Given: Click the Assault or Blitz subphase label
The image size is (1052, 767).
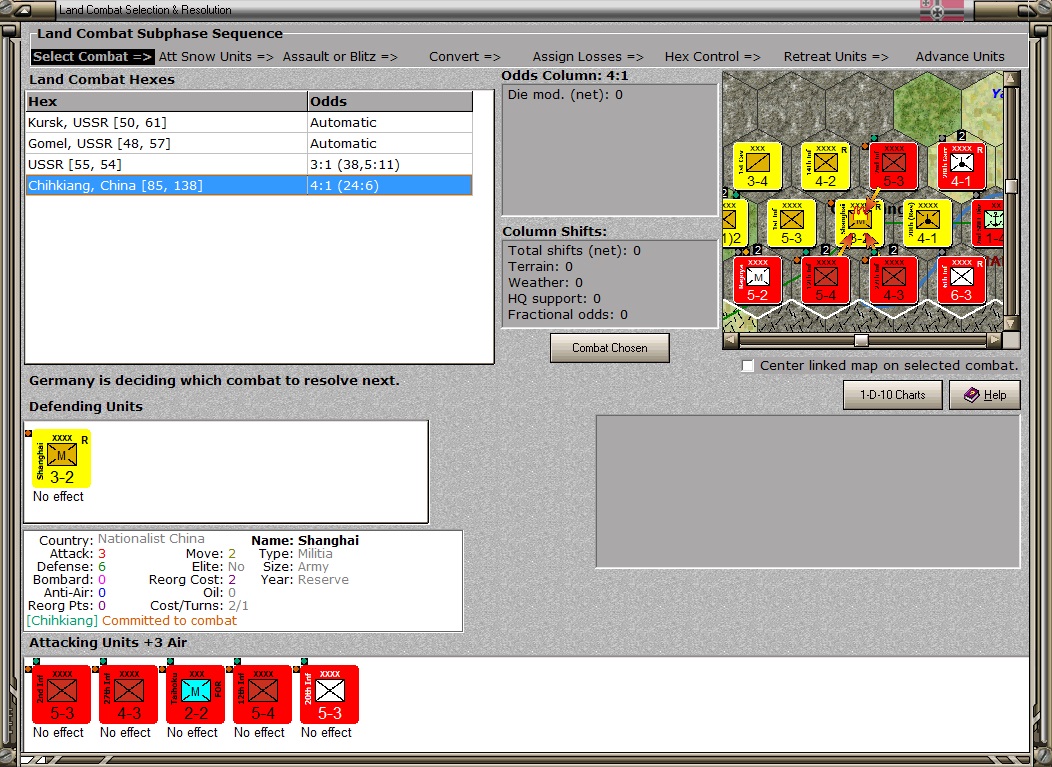Looking at the screenshot, I should point(340,57).
